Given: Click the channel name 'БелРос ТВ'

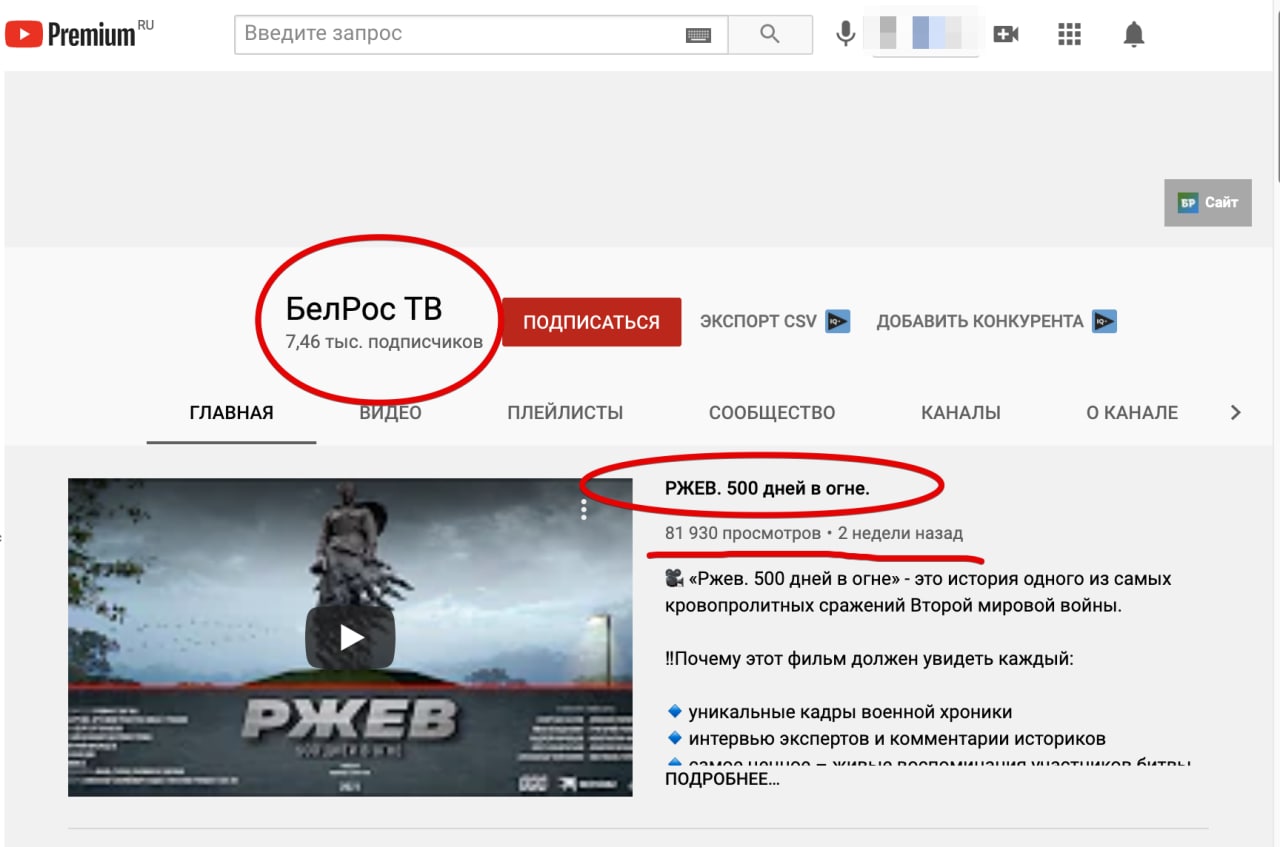Looking at the screenshot, I should 364,308.
